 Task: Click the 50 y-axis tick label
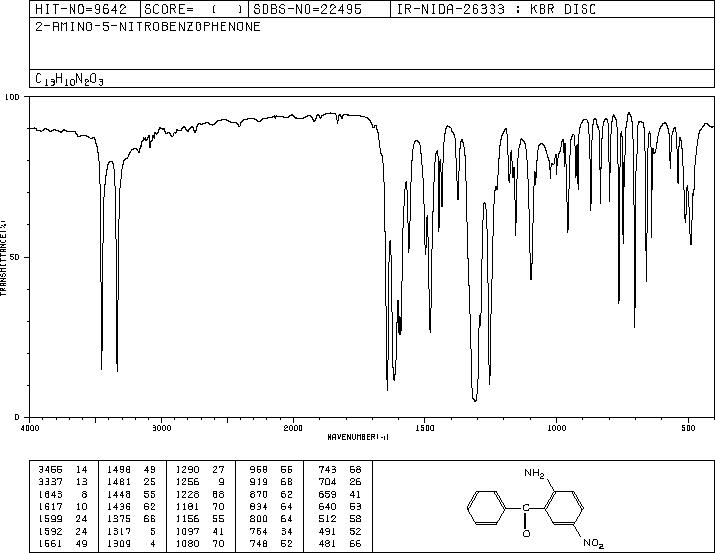pyautogui.click(x=15, y=257)
